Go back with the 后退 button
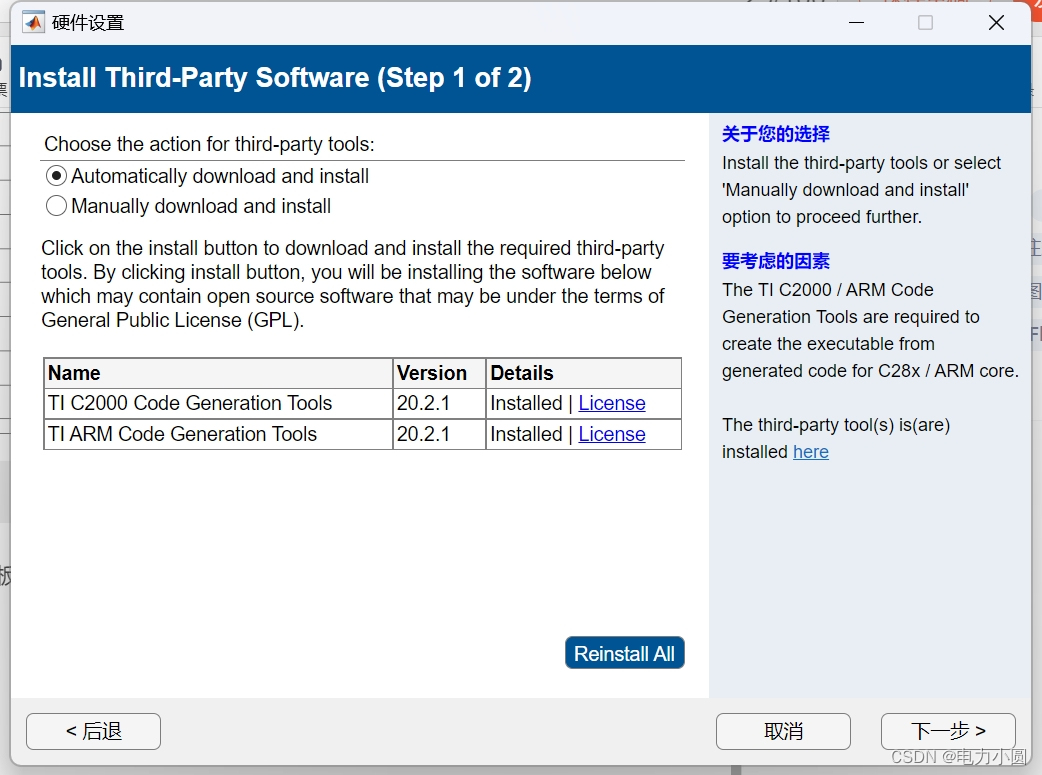Screen dimensions: 1042x775 coord(93,731)
